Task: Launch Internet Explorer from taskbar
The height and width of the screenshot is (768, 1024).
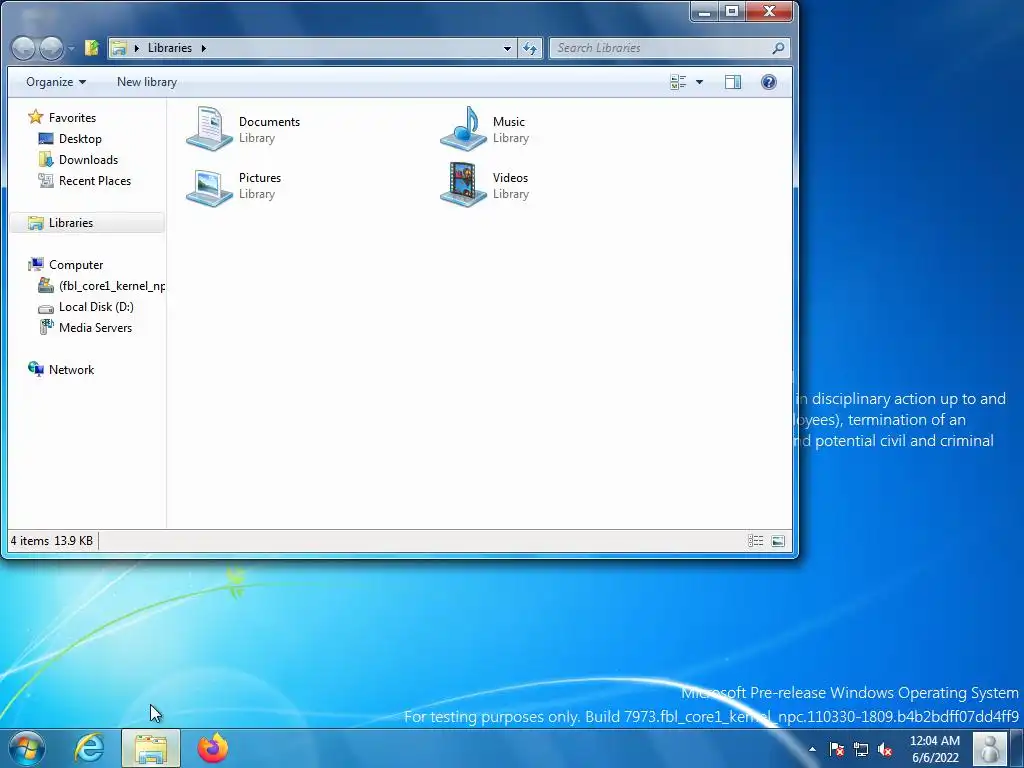Action: [89, 748]
